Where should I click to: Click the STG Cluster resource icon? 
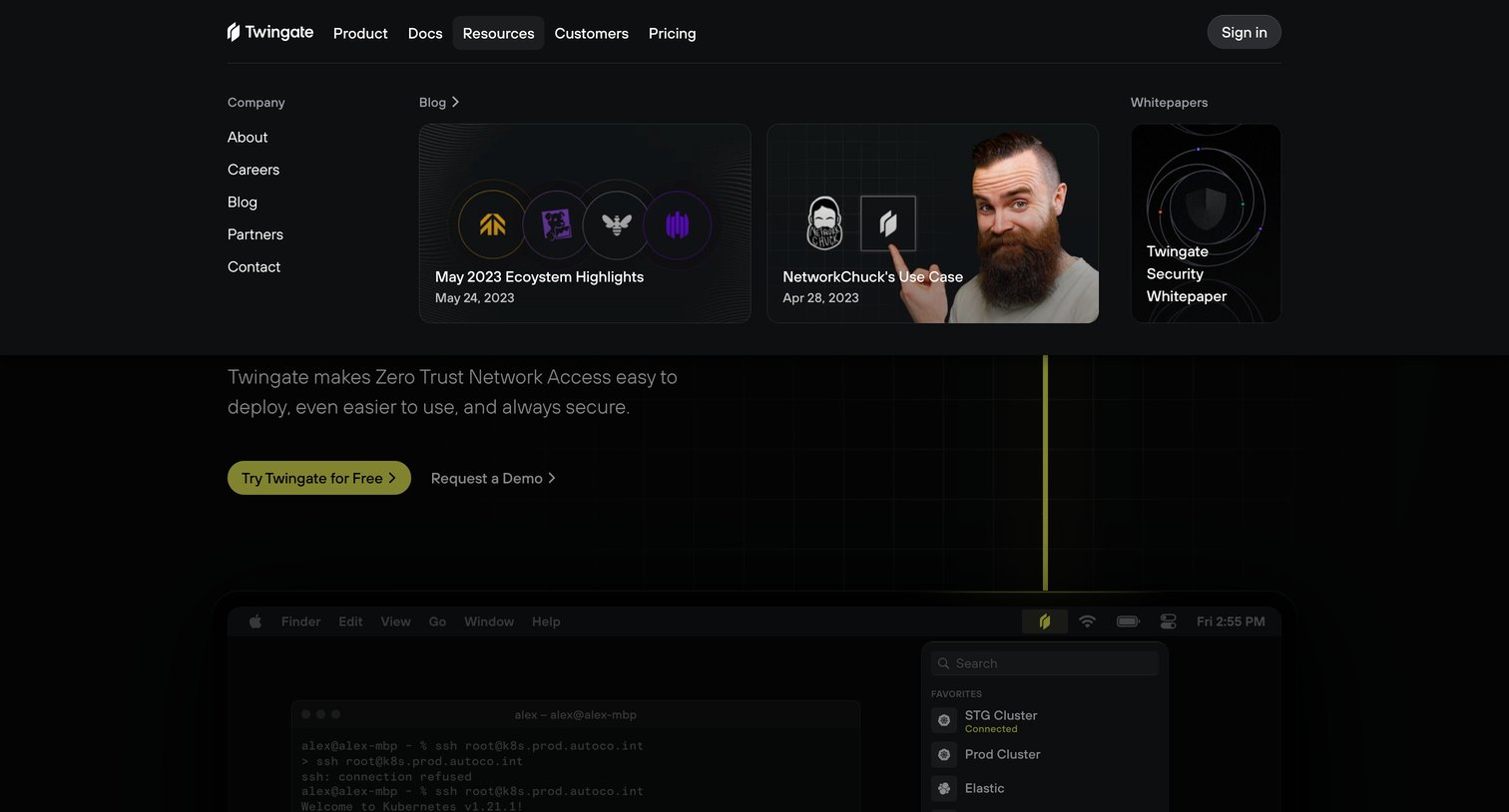944,720
